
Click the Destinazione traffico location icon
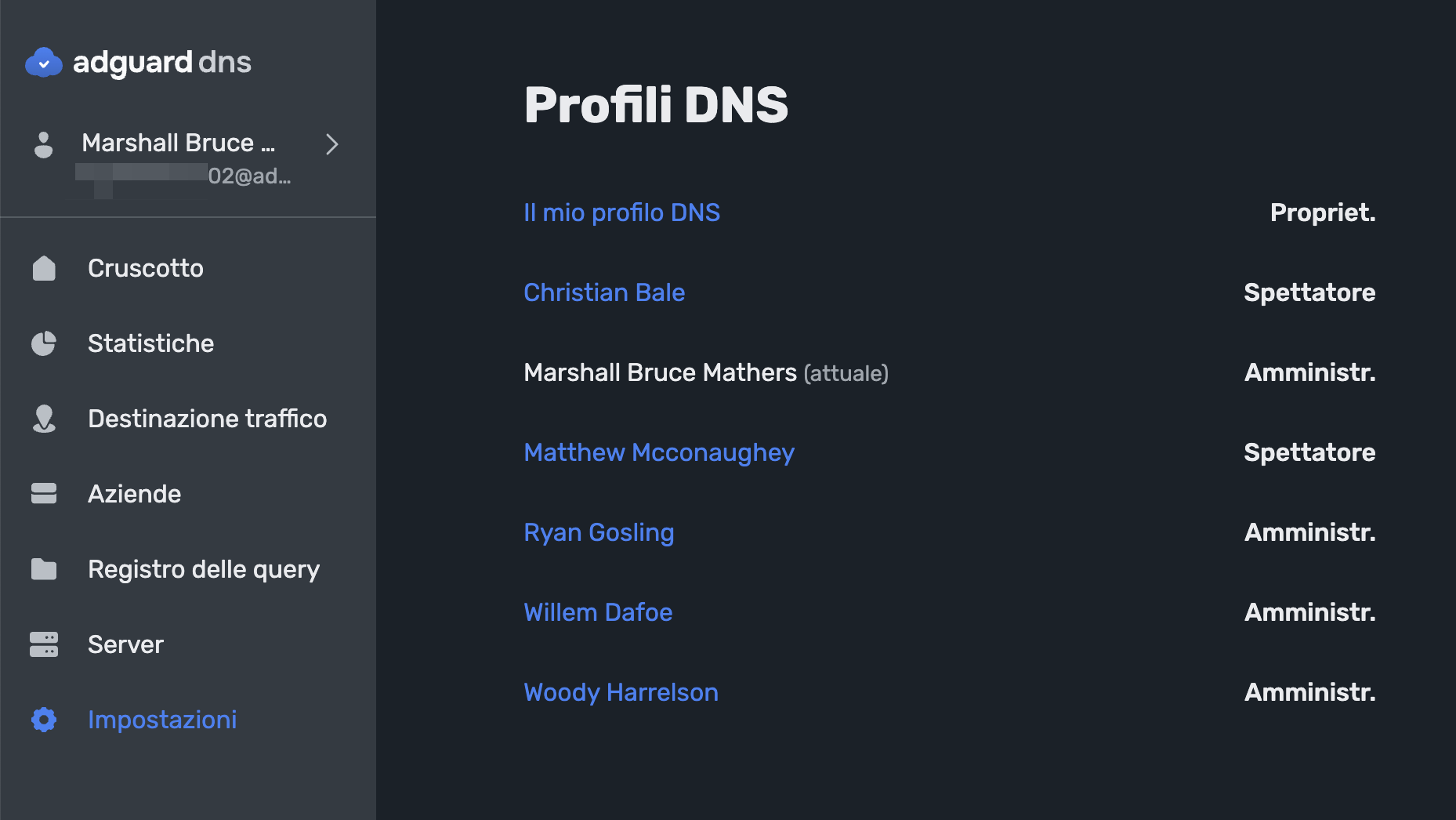pos(44,419)
